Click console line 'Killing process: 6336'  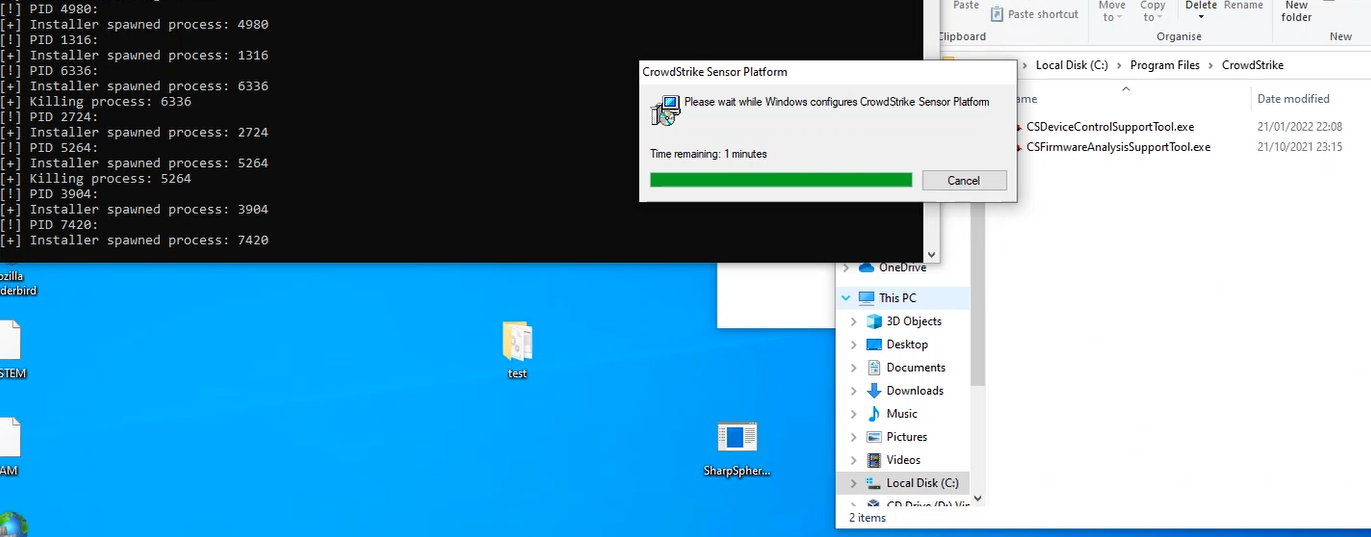pyautogui.click(x=96, y=102)
